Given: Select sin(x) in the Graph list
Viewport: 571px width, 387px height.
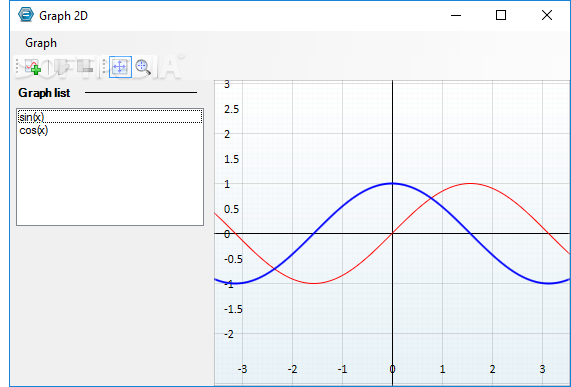Looking at the screenshot, I should coord(110,117).
